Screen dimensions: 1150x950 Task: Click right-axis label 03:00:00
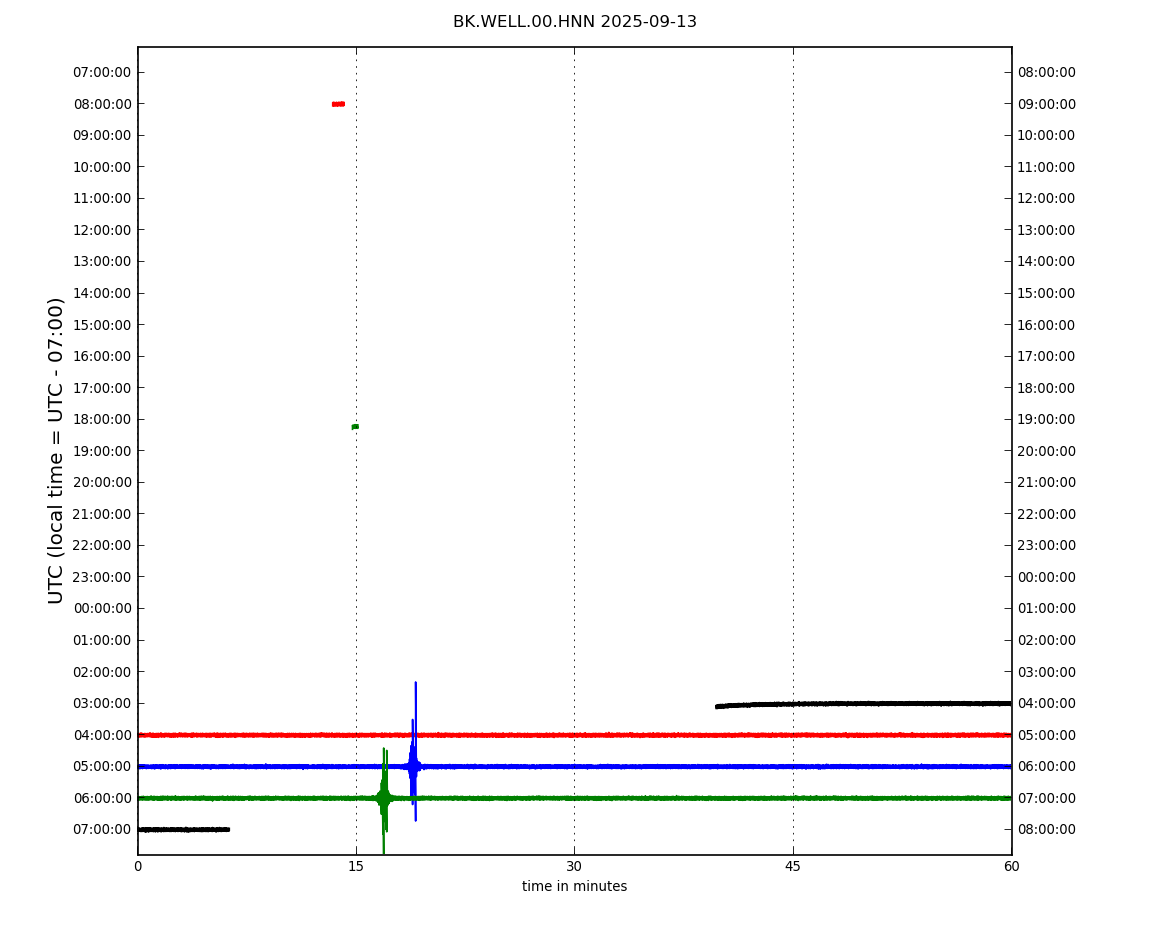(x=1047, y=672)
